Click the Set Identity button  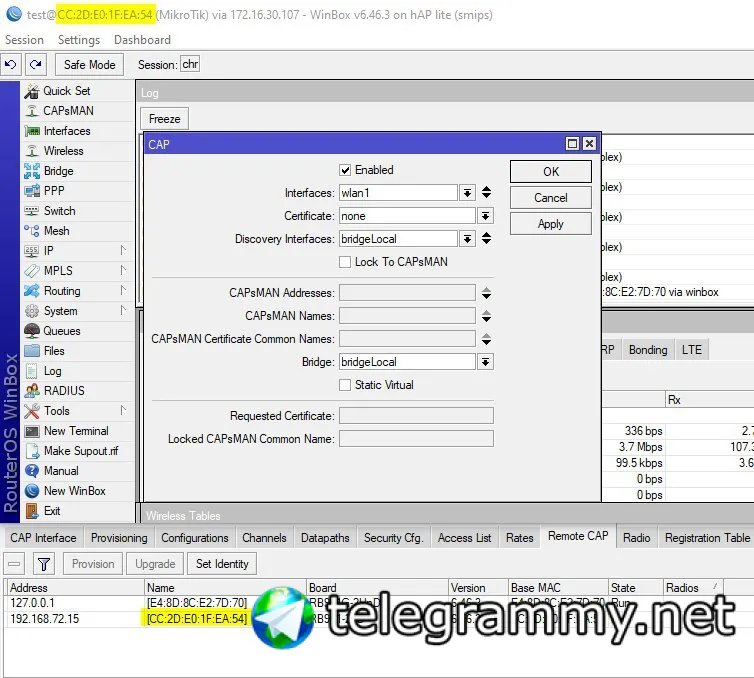coord(222,564)
